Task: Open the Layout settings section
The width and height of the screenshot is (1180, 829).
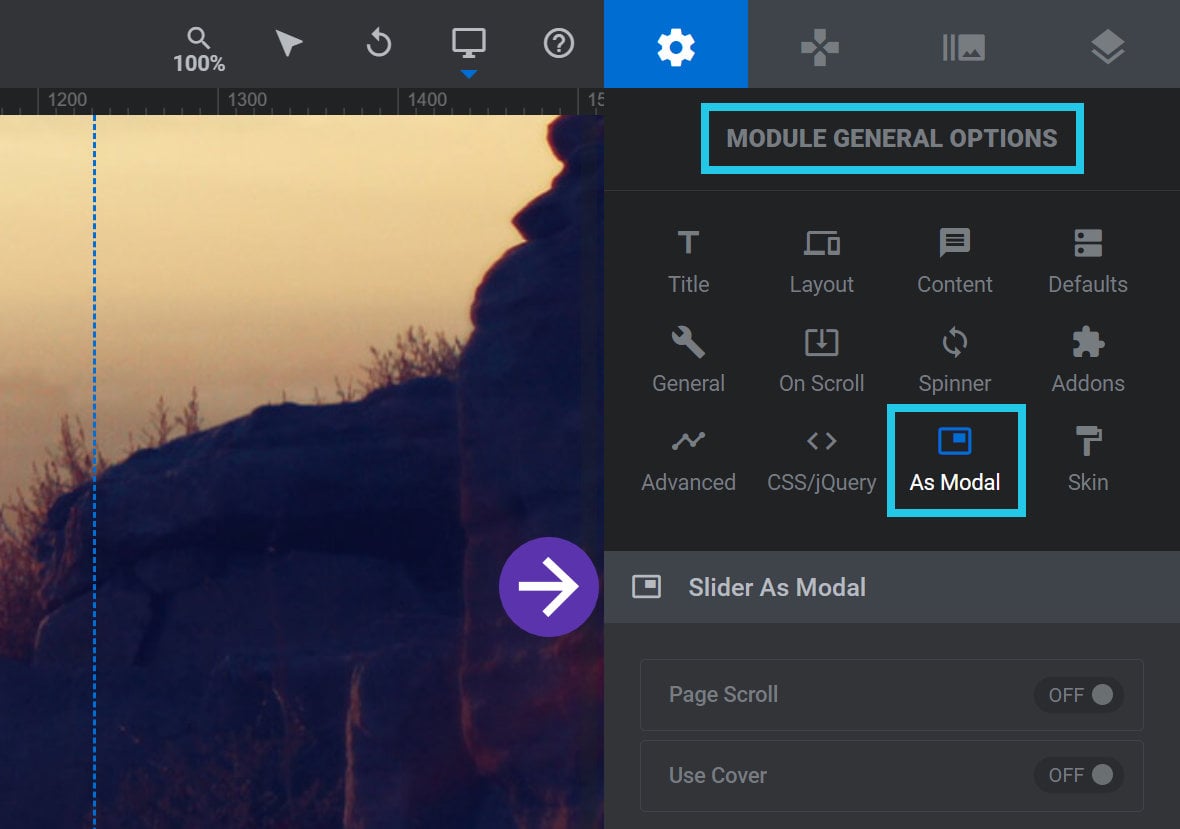Action: point(822,262)
